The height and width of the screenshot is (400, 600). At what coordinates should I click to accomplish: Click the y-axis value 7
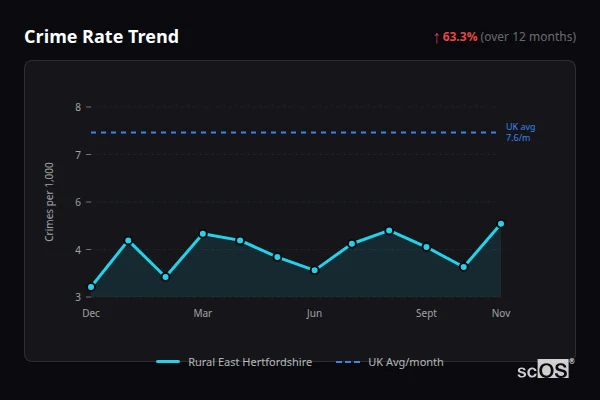(x=78, y=155)
